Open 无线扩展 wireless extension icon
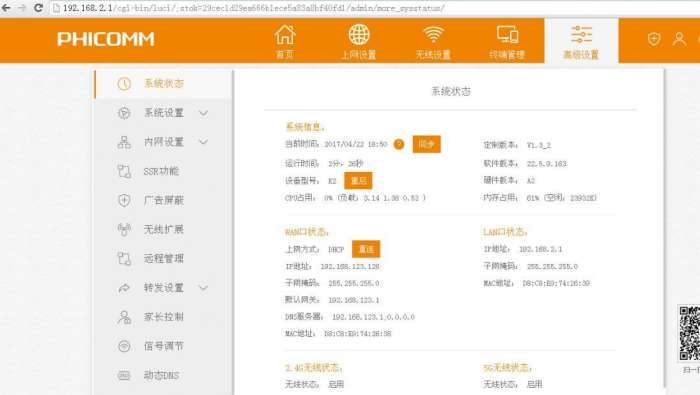Viewport: 700px width, 395px height. [124, 229]
